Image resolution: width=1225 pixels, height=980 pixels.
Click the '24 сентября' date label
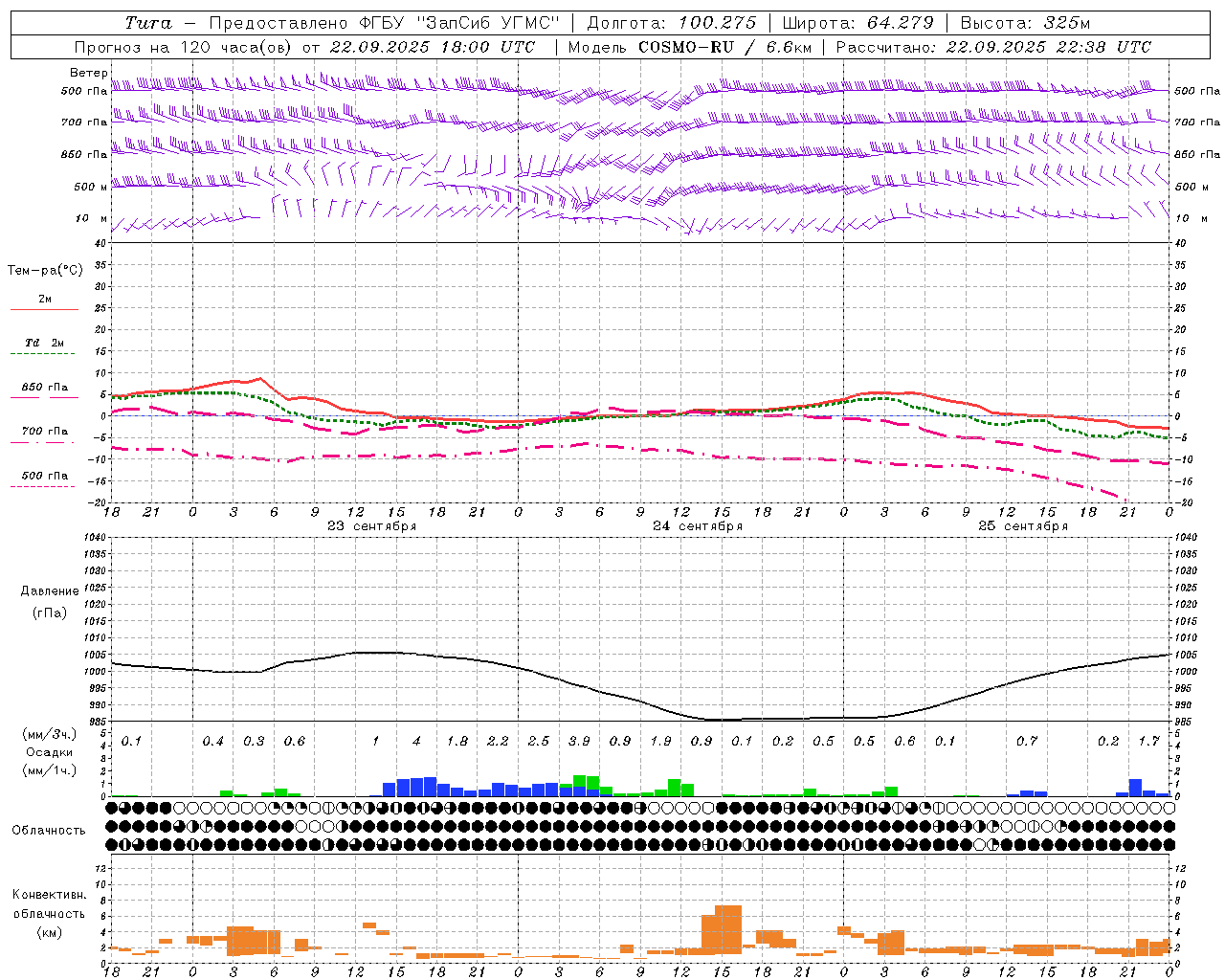click(698, 526)
